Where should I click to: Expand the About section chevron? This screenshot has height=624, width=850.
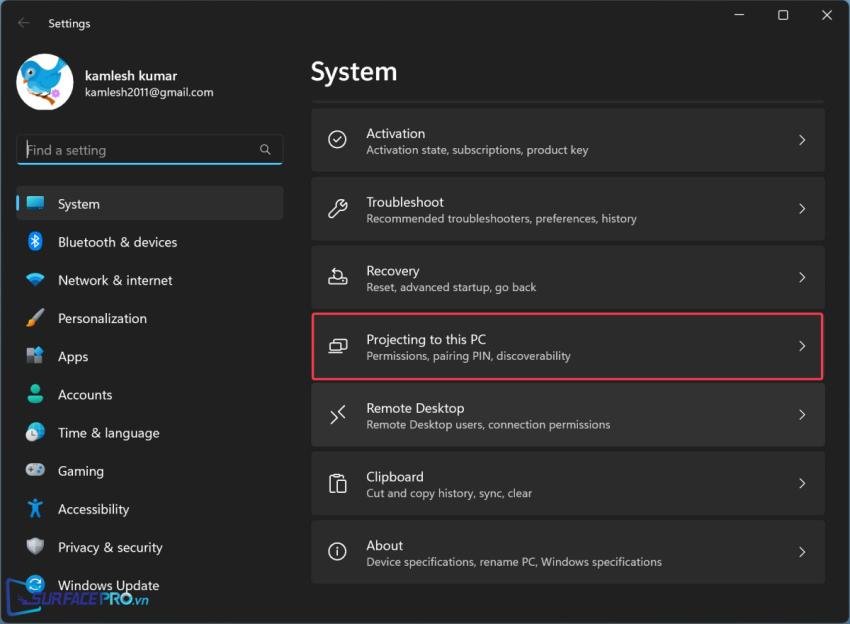802,552
